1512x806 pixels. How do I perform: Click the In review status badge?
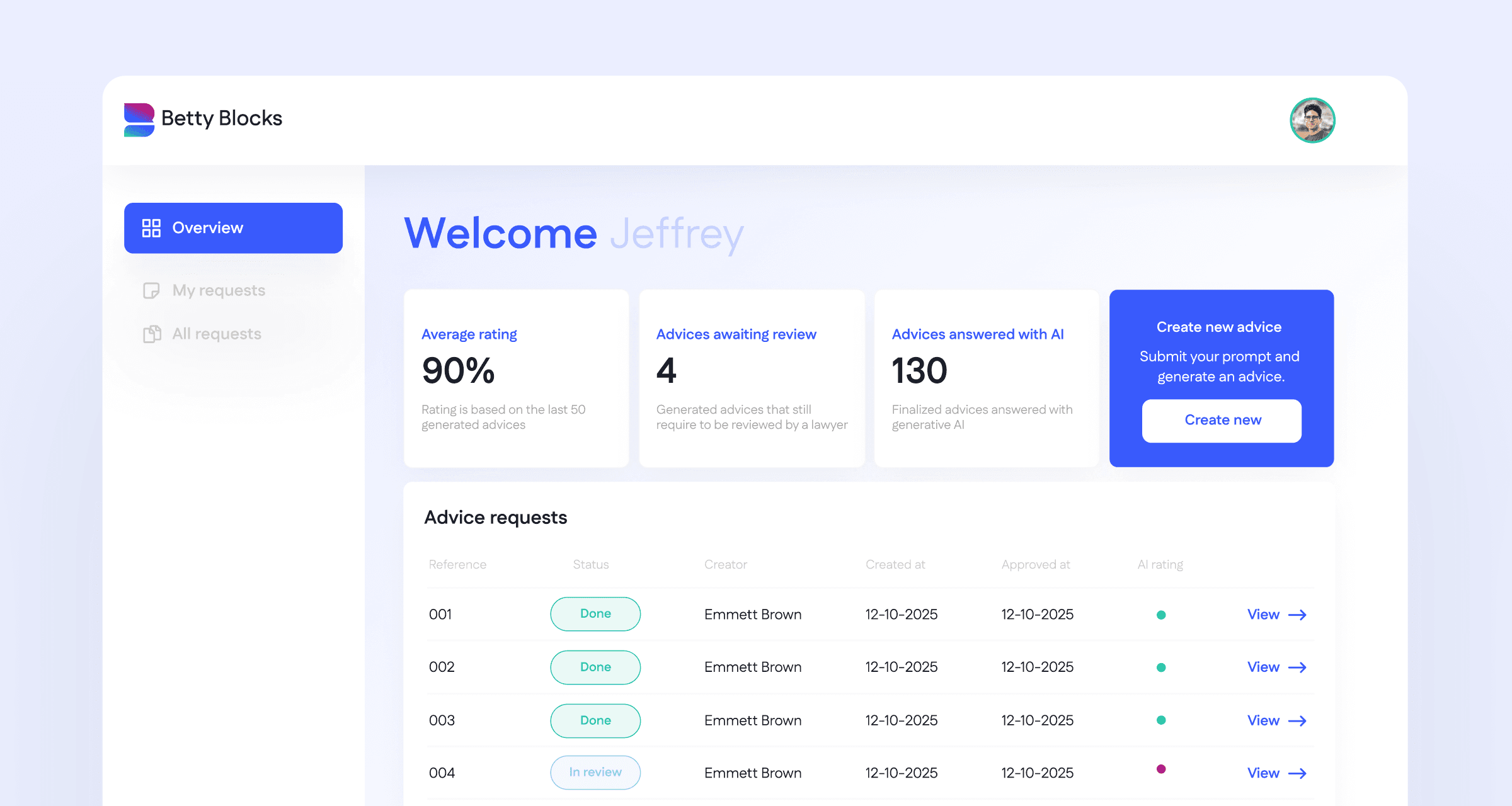click(595, 773)
